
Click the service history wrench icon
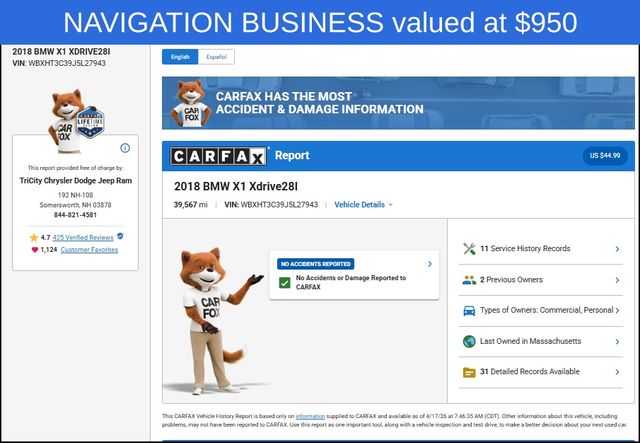(x=469, y=249)
